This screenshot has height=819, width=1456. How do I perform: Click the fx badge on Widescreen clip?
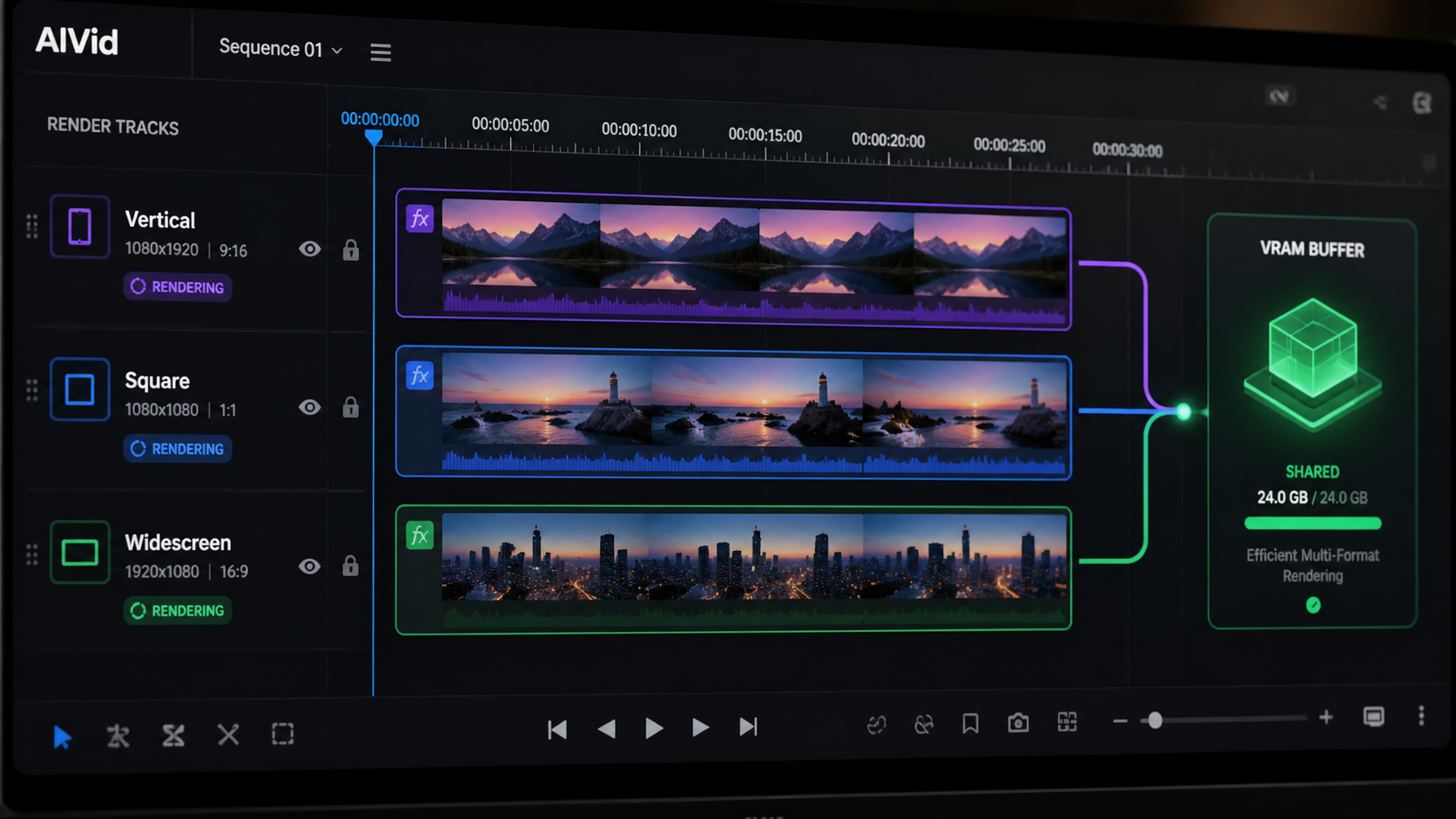[x=420, y=534]
